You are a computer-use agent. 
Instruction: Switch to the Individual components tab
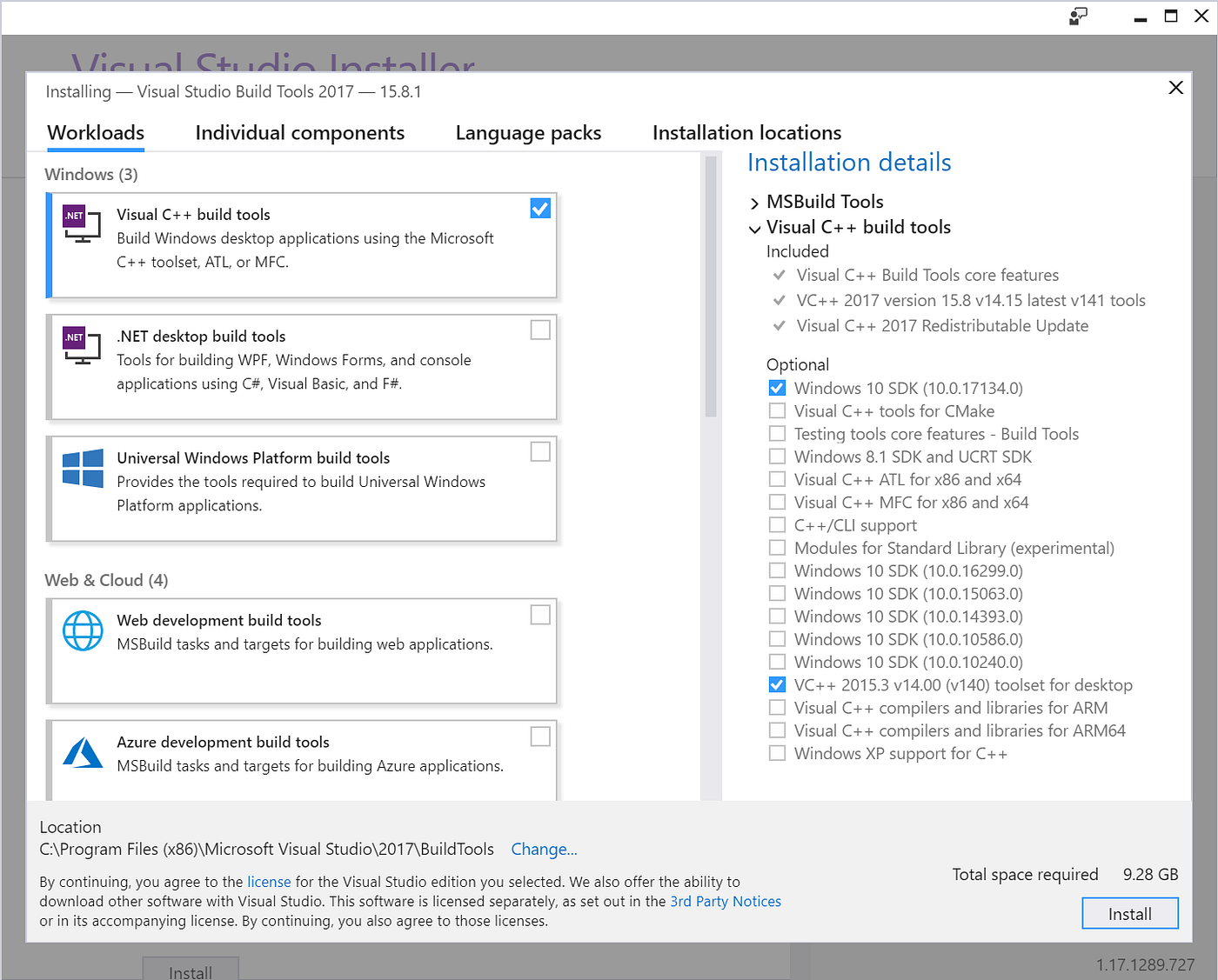[299, 132]
